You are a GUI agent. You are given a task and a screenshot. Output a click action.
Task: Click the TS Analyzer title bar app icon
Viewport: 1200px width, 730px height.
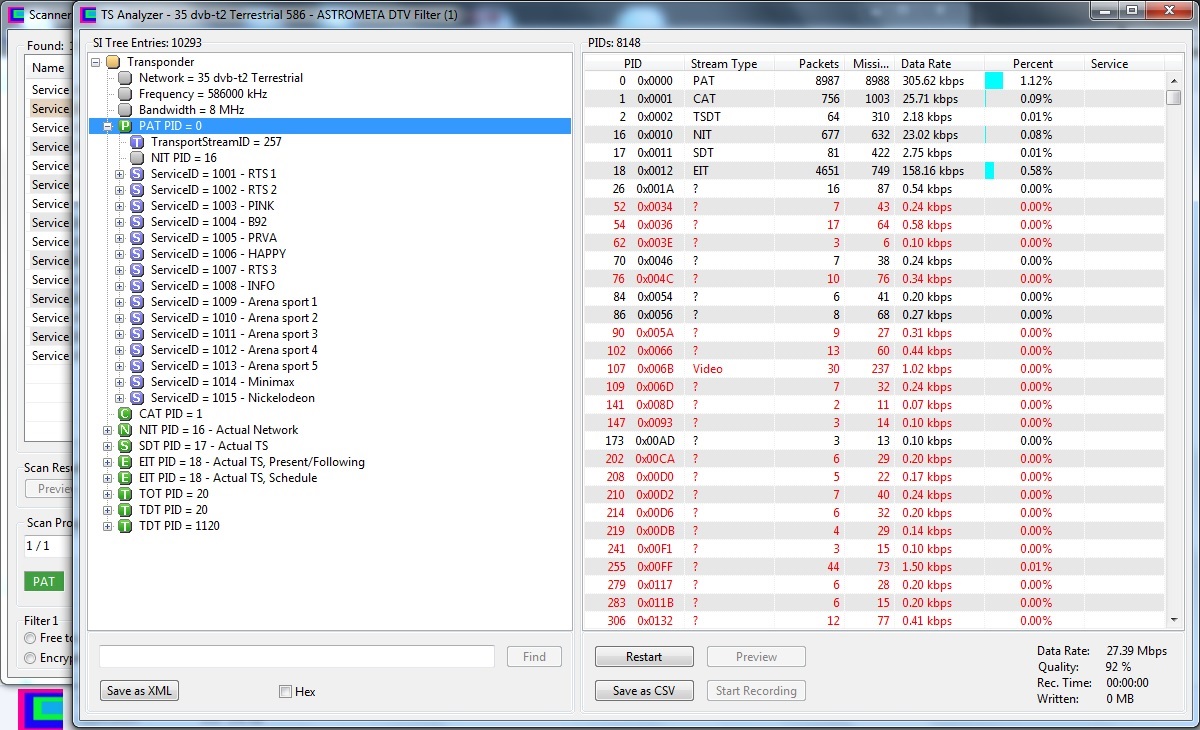pos(86,15)
